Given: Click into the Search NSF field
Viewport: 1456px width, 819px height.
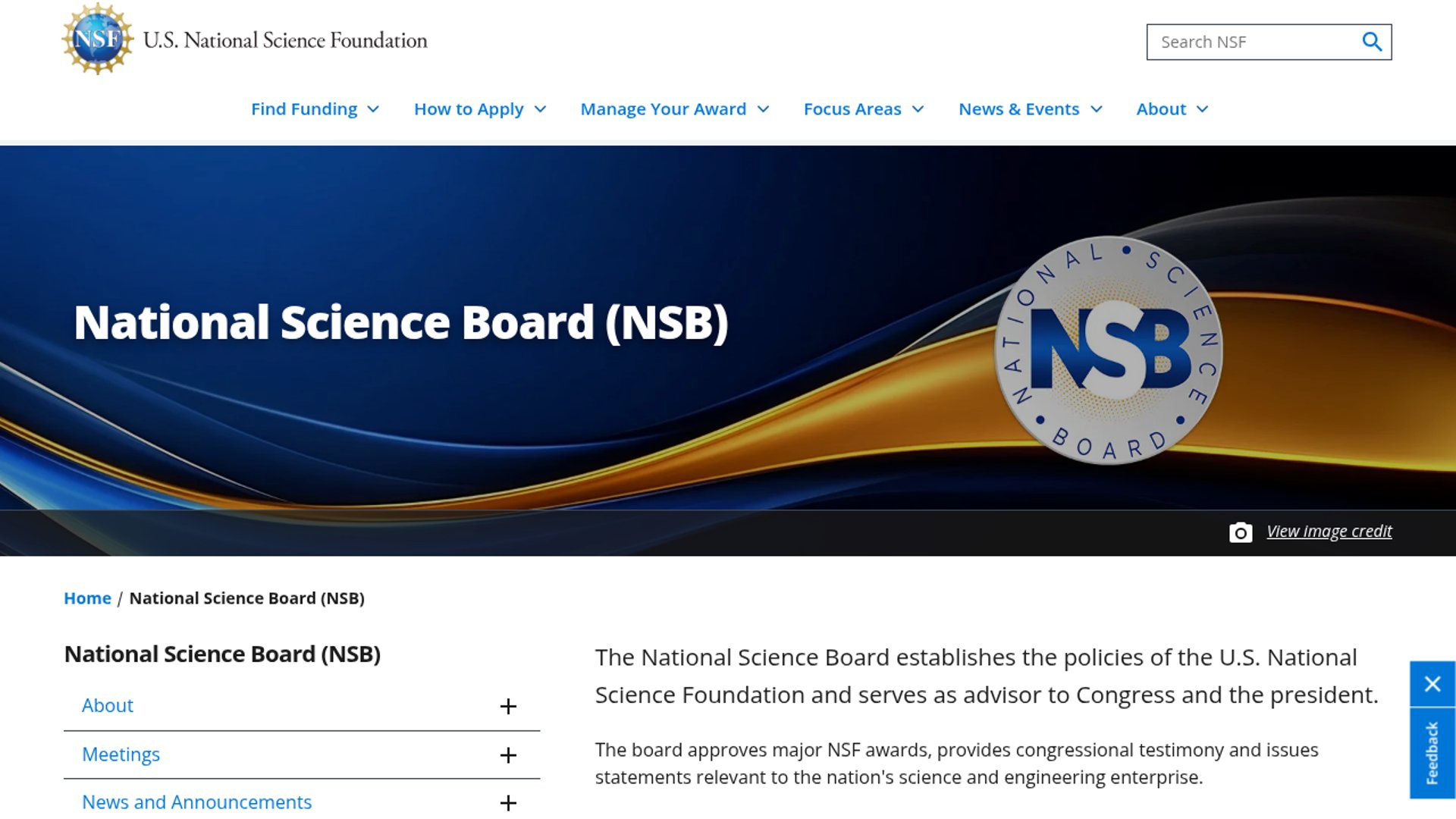Looking at the screenshot, I should pyautogui.click(x=1251, y=42).
